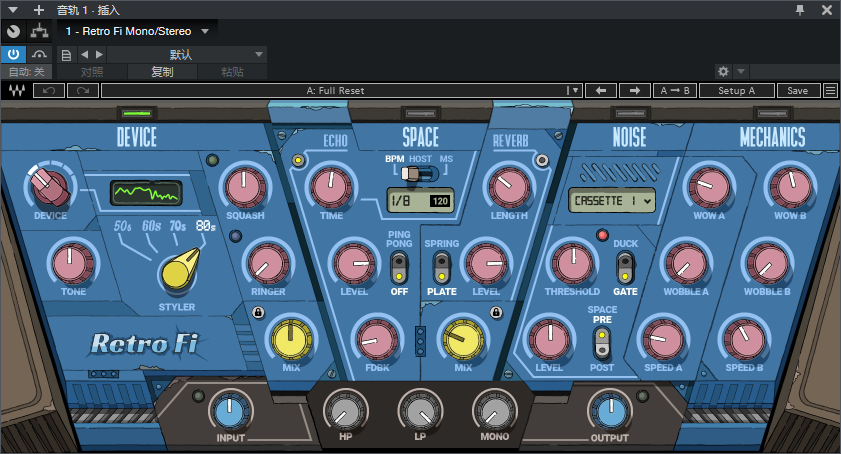Switch setup with Setup A button

[736, 91]
